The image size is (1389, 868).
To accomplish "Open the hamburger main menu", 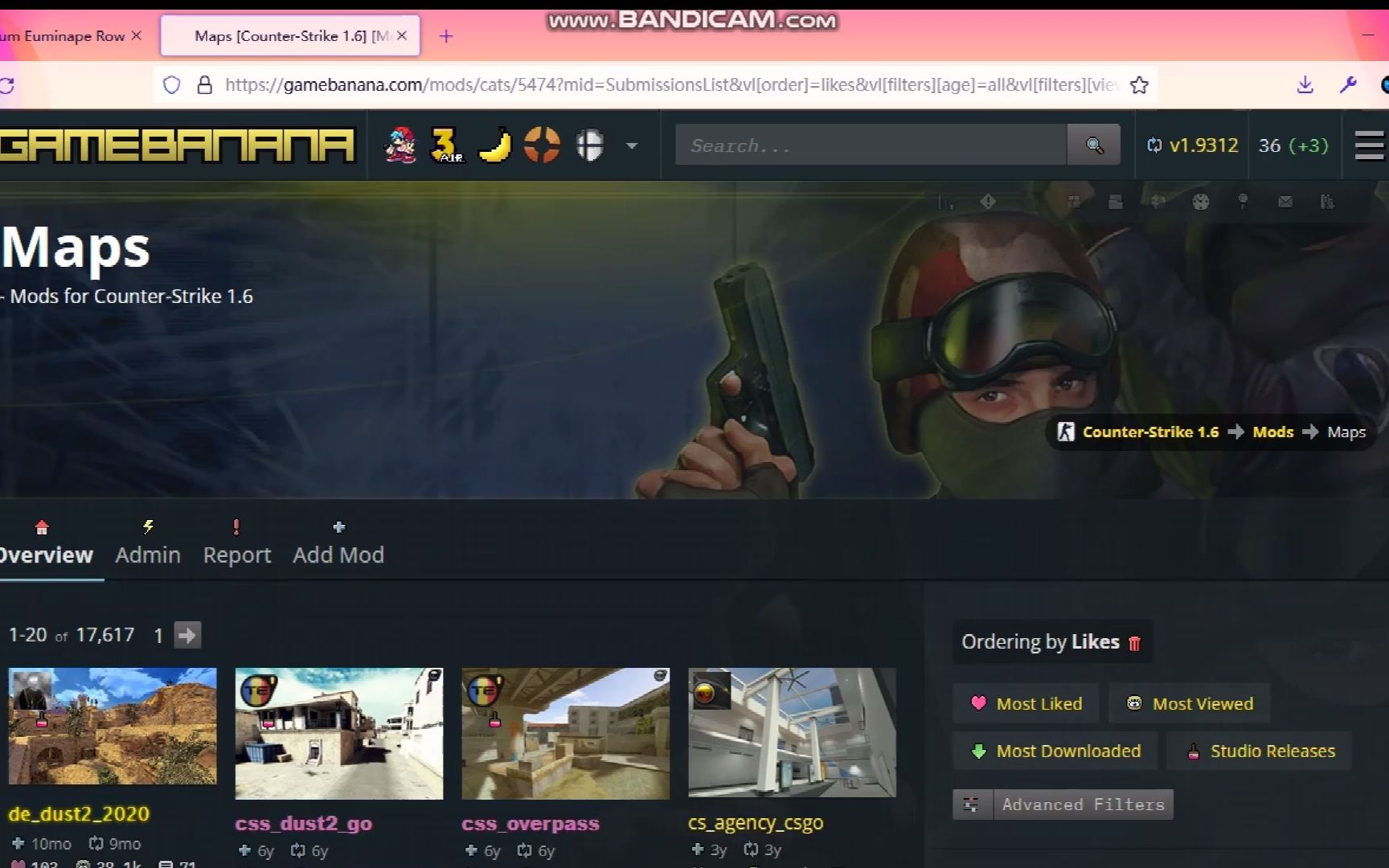I will click(1369, 145).
